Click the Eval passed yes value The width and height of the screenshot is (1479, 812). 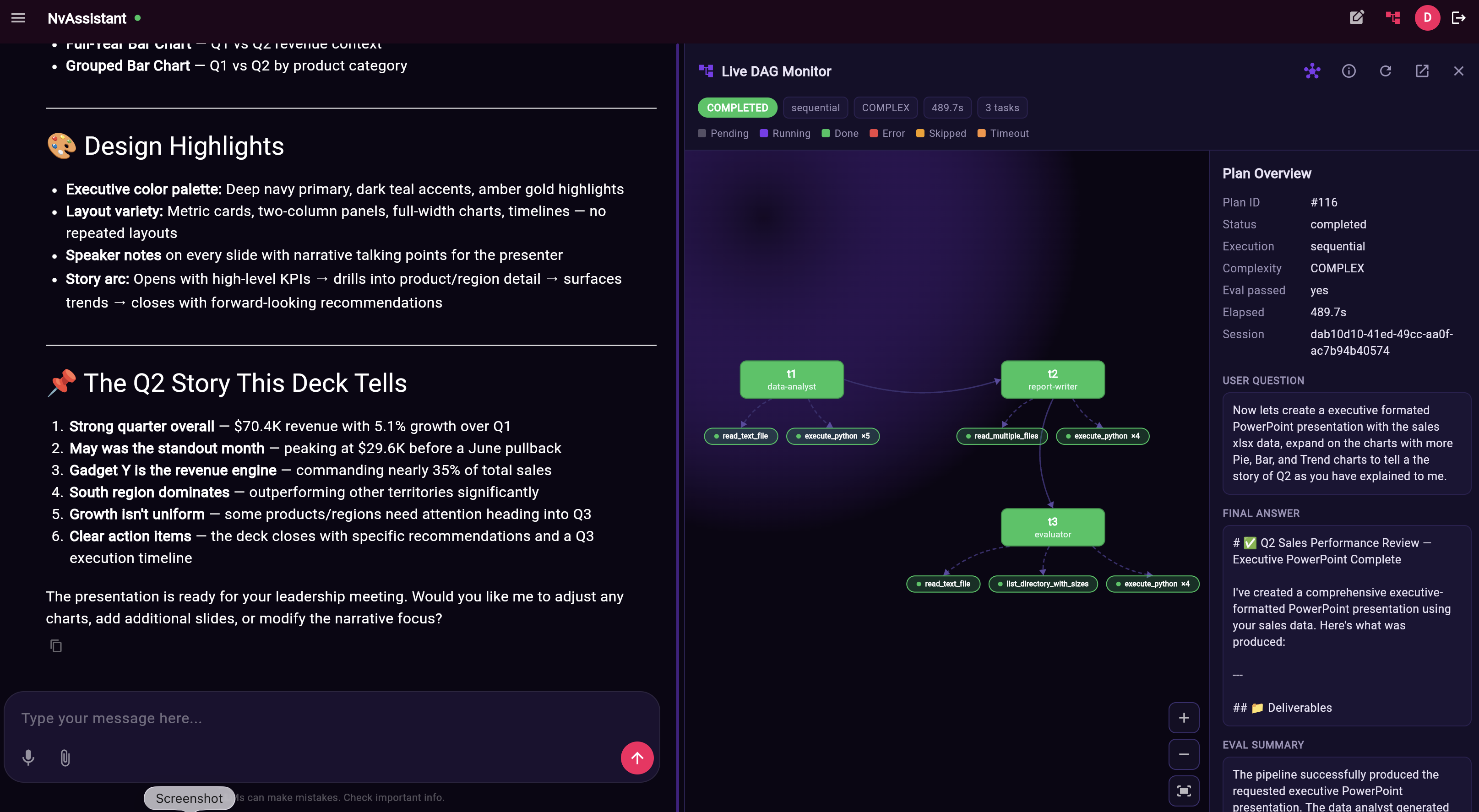pos(1319,290)
